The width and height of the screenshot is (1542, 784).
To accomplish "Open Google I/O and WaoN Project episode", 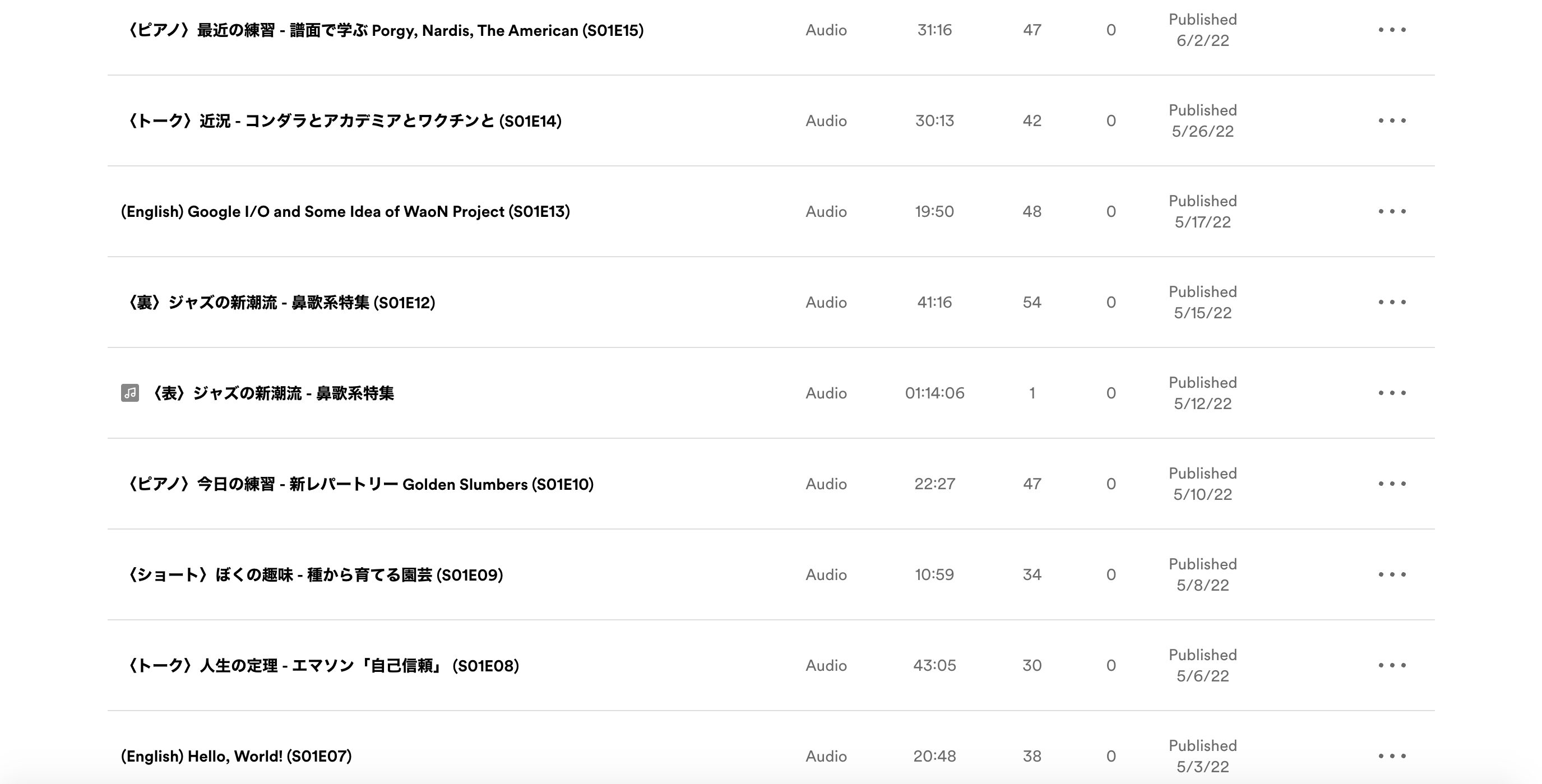I will tap(345, 212).
